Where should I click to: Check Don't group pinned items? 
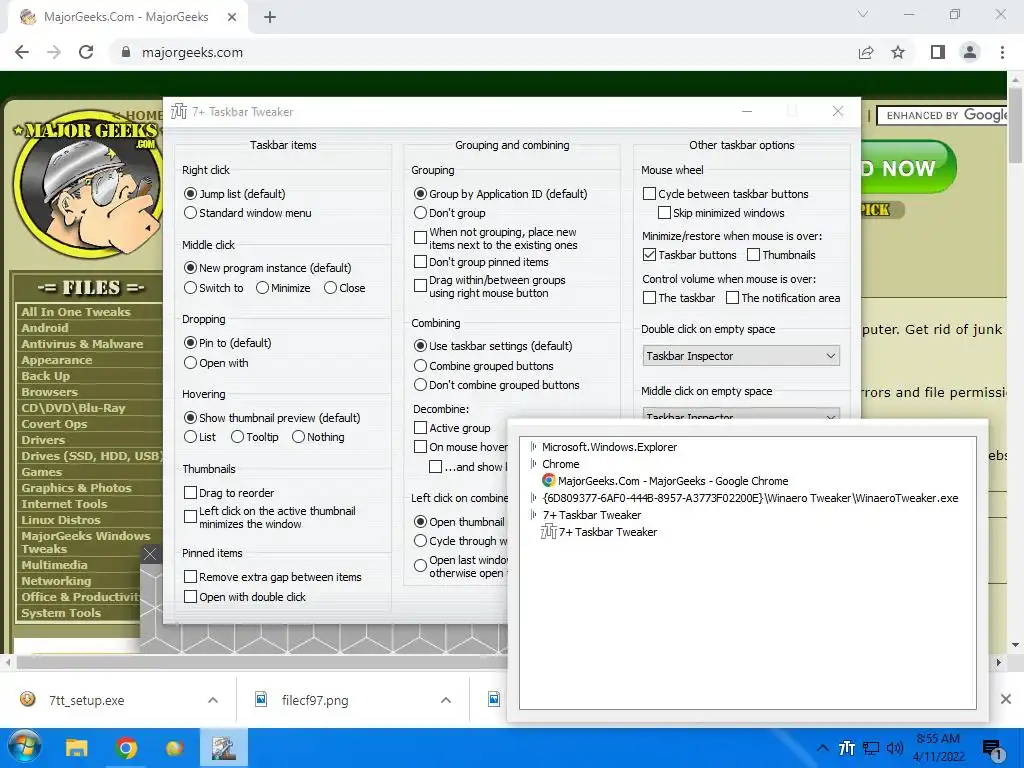[x=421, y=262]
